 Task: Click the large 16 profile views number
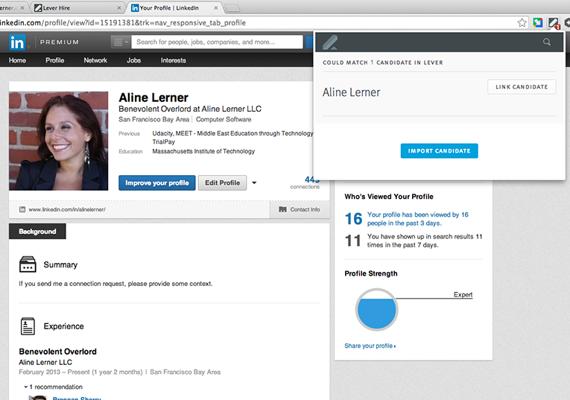pyautogui.click(x=353, y=219)
